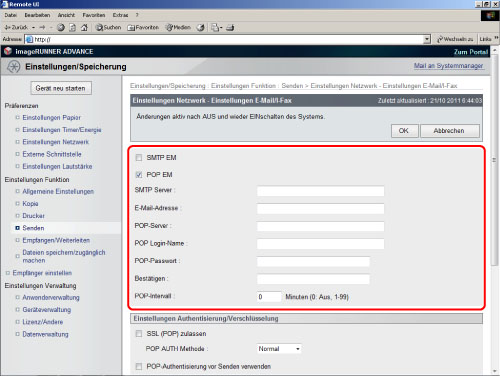This screenshot has height=376, width=500.
Task: Open the Mail toolbar button dropdown arrow
Action: coord(221,28)
